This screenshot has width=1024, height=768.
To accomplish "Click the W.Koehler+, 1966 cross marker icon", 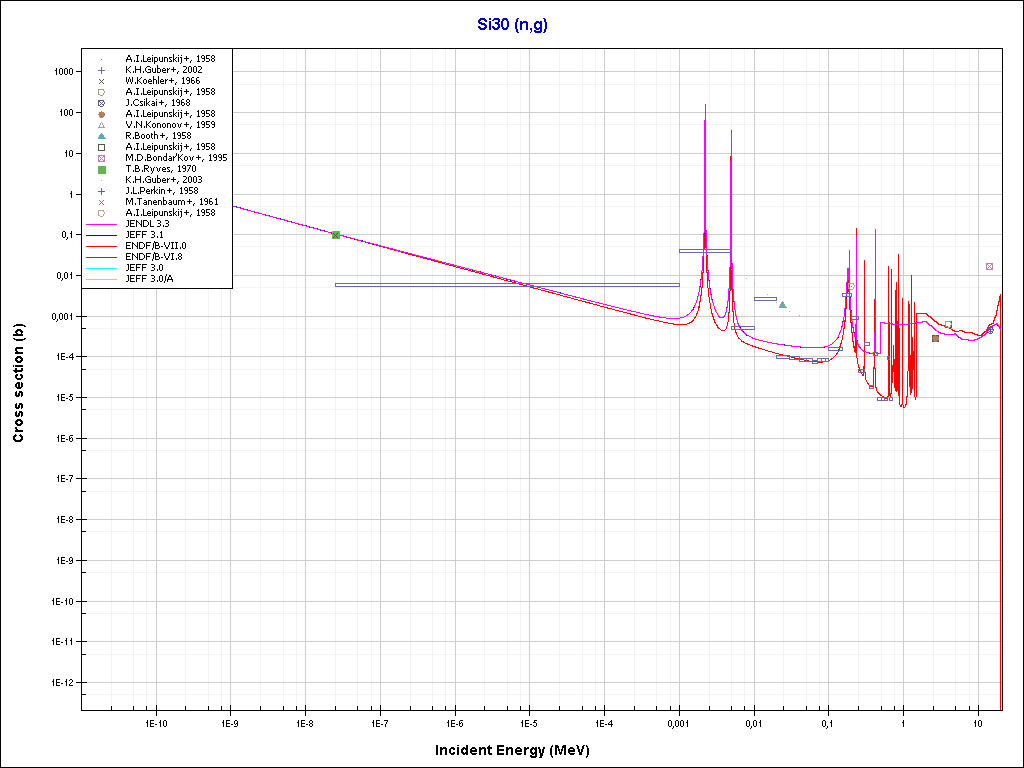I will pos(101,81).
